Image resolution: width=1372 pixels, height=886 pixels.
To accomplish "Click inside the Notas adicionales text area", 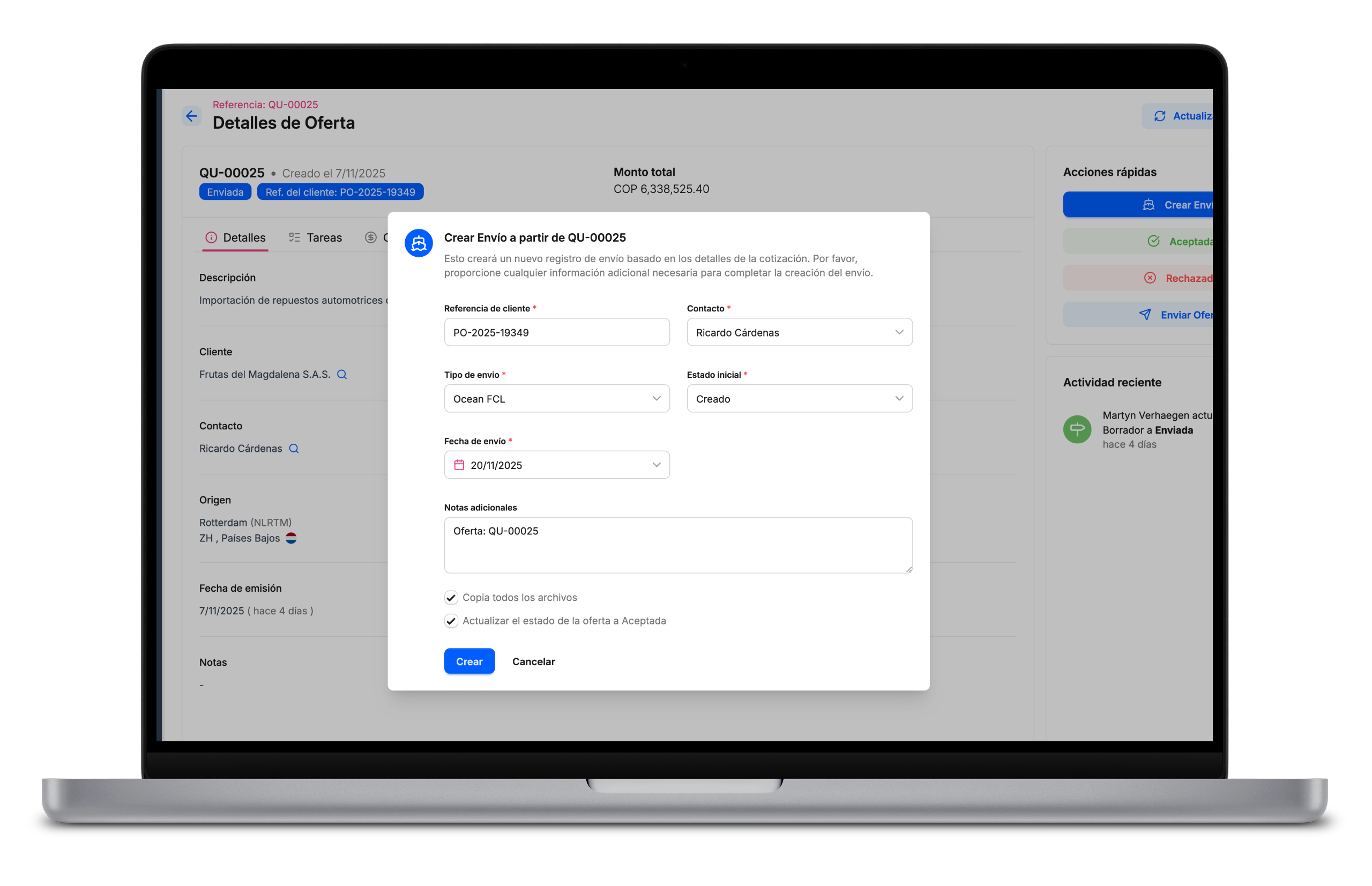I will (677, 544).
